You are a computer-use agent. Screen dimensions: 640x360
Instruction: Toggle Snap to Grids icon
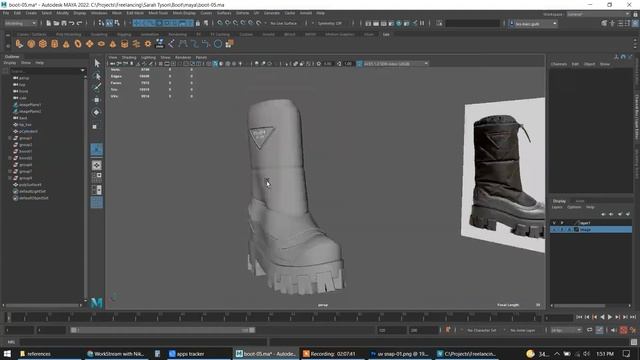(x=220, y=23)
